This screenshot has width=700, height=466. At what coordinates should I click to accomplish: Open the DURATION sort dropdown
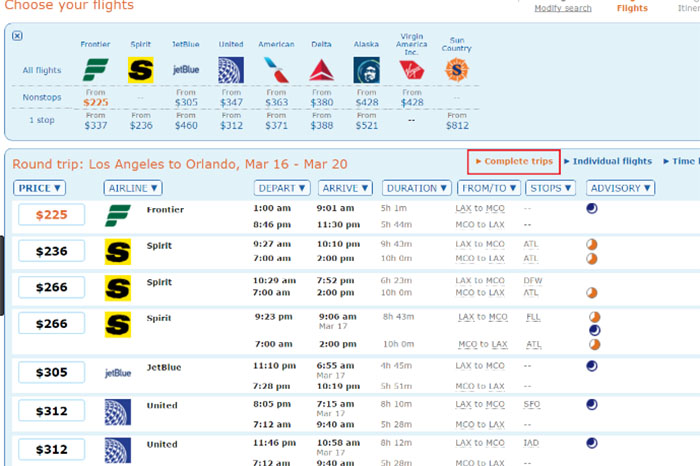point(416,188)
